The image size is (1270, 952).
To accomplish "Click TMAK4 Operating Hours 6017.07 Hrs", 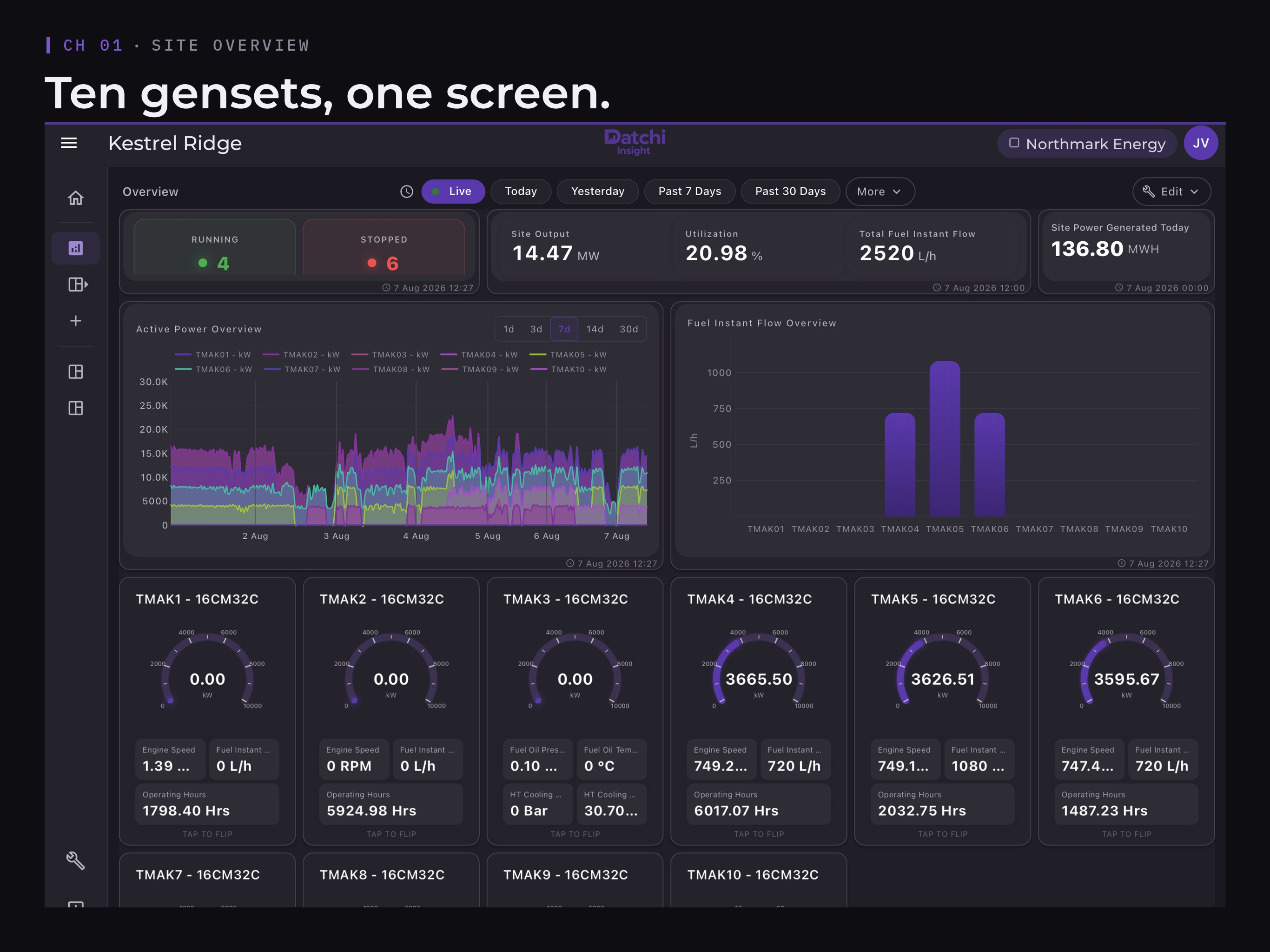I will [x=759, y=804].
